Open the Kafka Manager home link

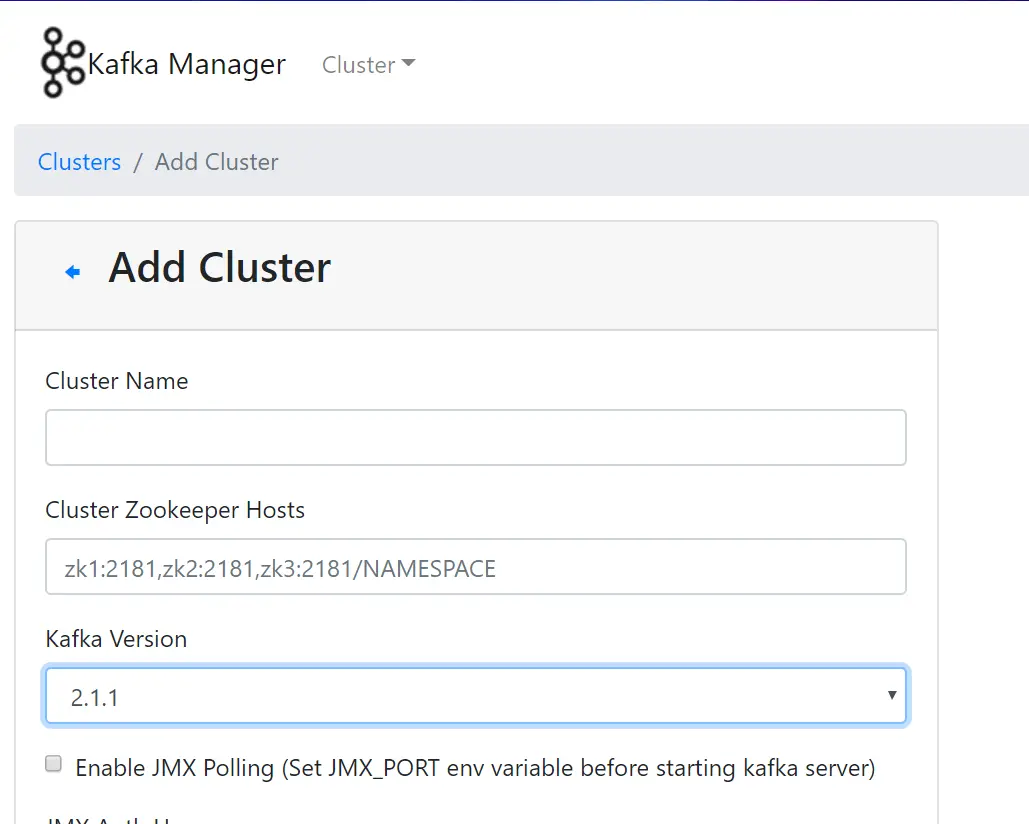coord(187,64)
